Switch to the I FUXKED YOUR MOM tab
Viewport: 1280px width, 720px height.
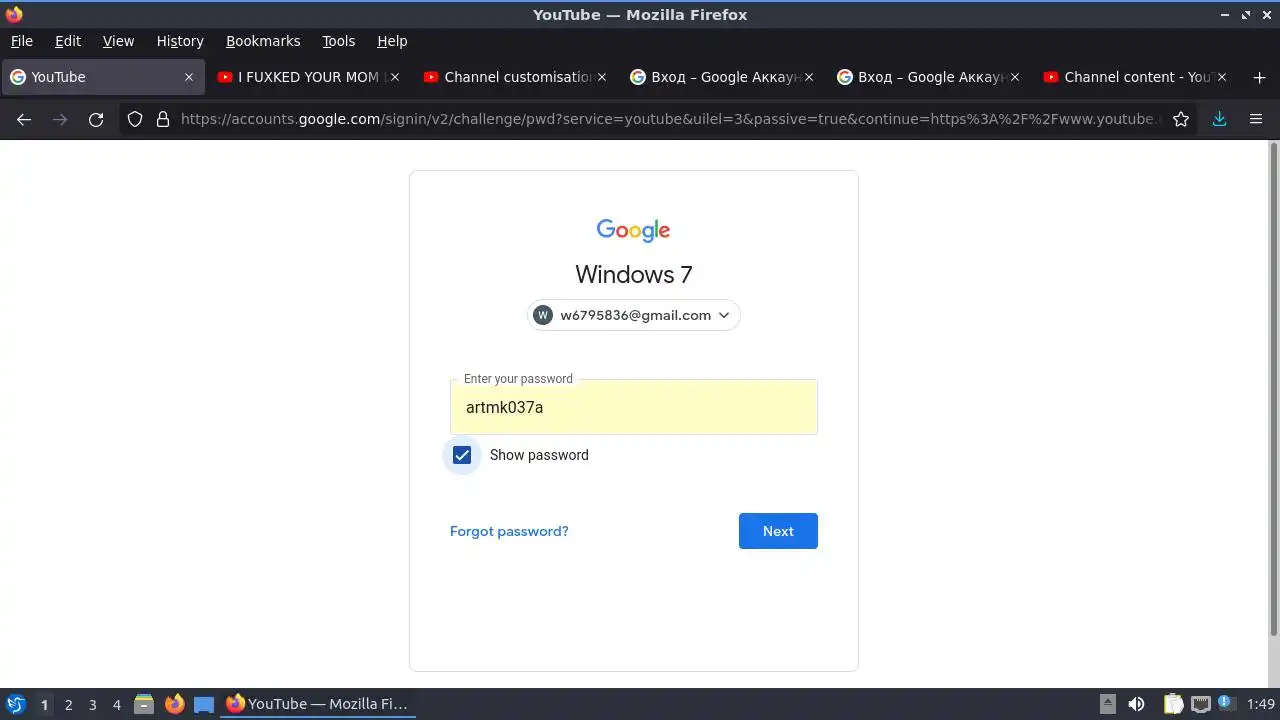pos(308,77)
